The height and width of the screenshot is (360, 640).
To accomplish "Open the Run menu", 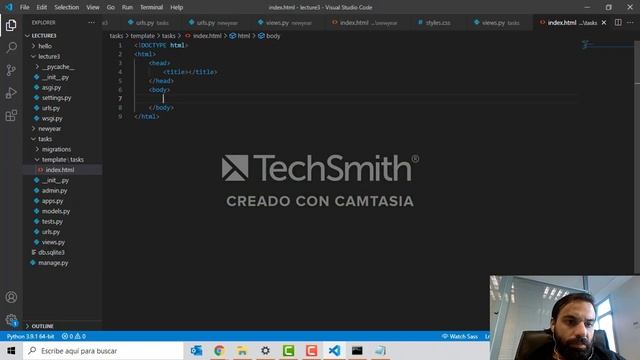I will point(127,7).
